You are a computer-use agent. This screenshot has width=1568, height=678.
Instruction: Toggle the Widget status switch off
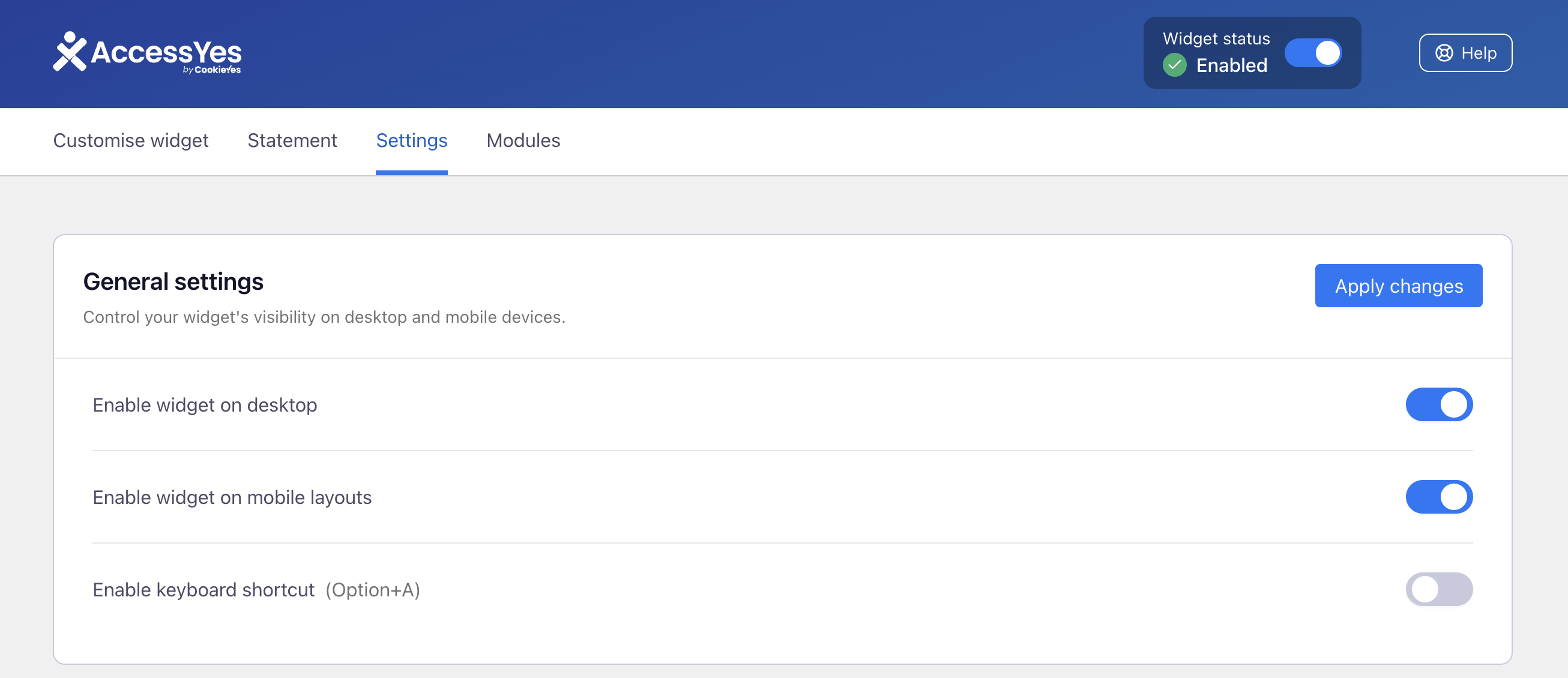coord(1313,53)
